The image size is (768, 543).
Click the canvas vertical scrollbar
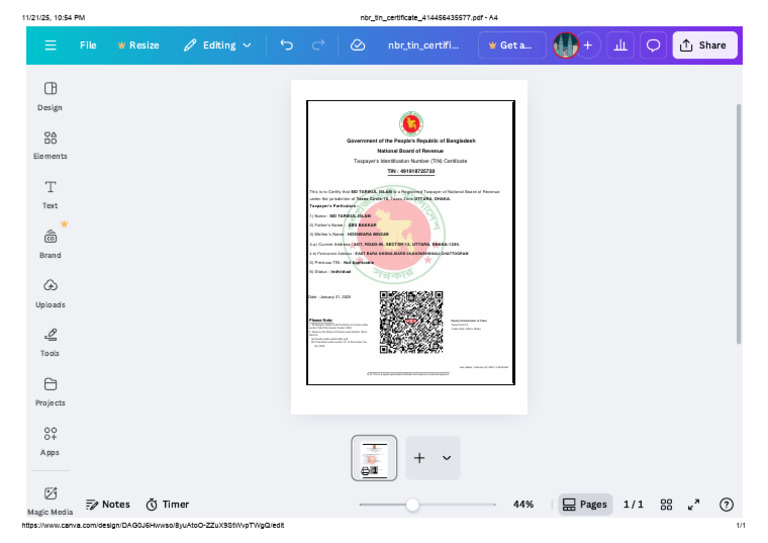pos(739,224)
